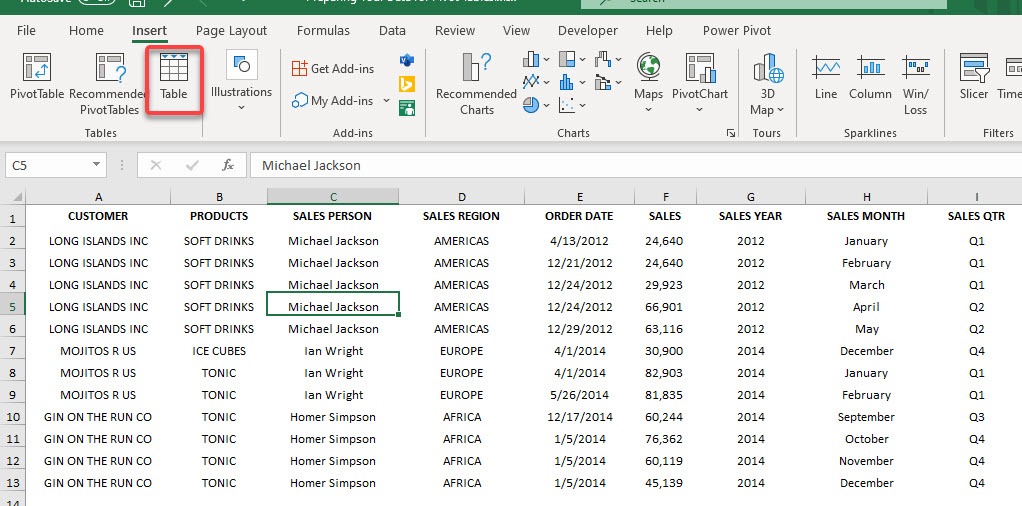Open the File tab
The image size is (1022, 506).
[26, 31]
